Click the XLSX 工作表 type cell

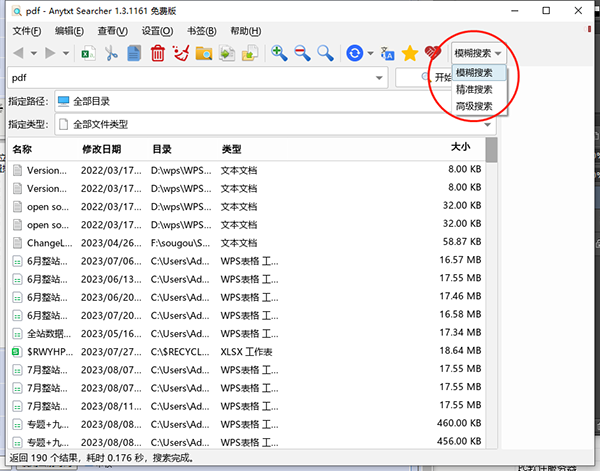pos(246,352)
